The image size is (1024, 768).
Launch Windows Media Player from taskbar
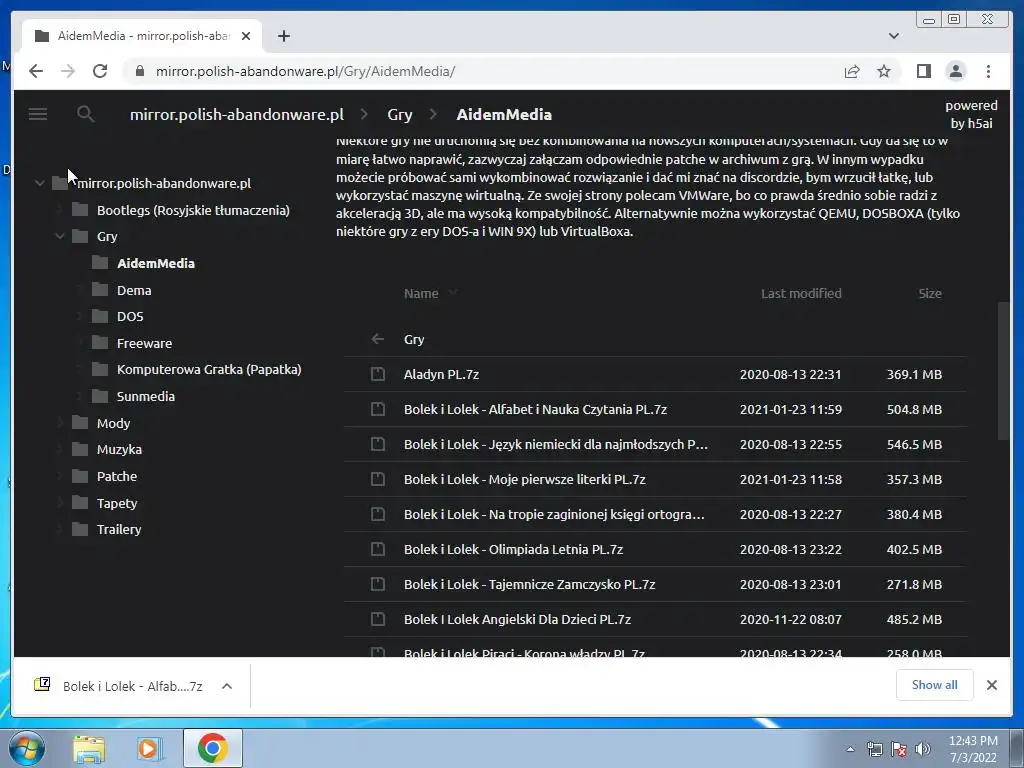[x=149, y=748]
